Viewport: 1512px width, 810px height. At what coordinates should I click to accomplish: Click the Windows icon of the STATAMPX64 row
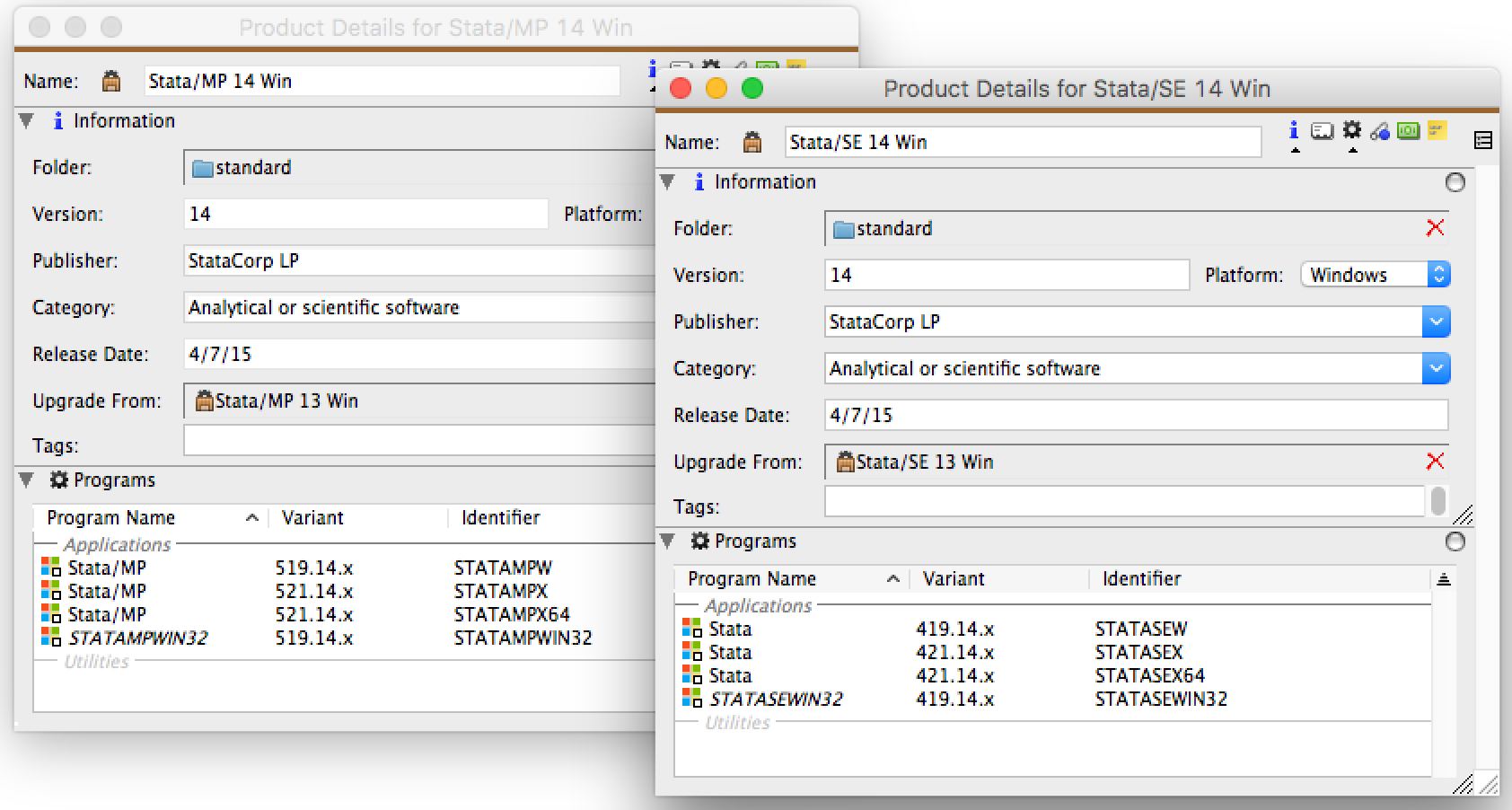[x=50, y=614]
